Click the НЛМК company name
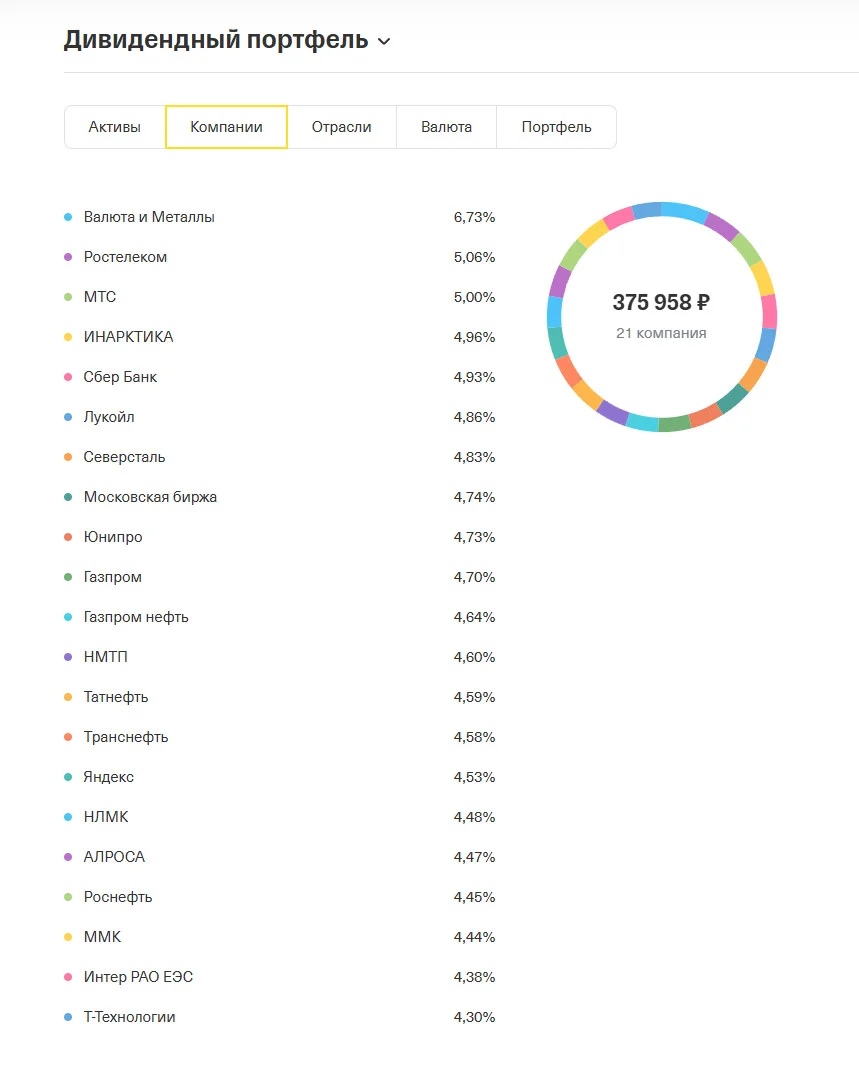This screenshot has height=1065, width=859. 106,817
